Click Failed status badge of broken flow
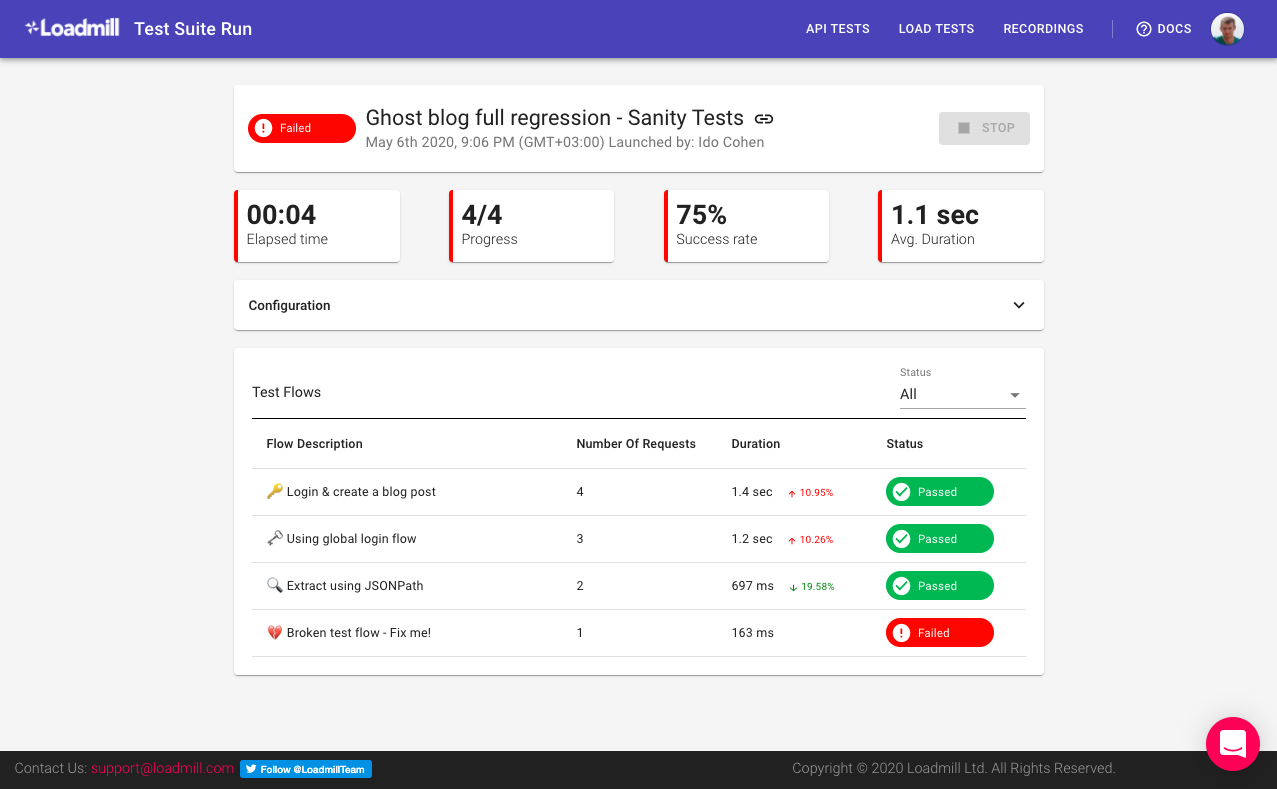1277x789 pixels. 939,633
